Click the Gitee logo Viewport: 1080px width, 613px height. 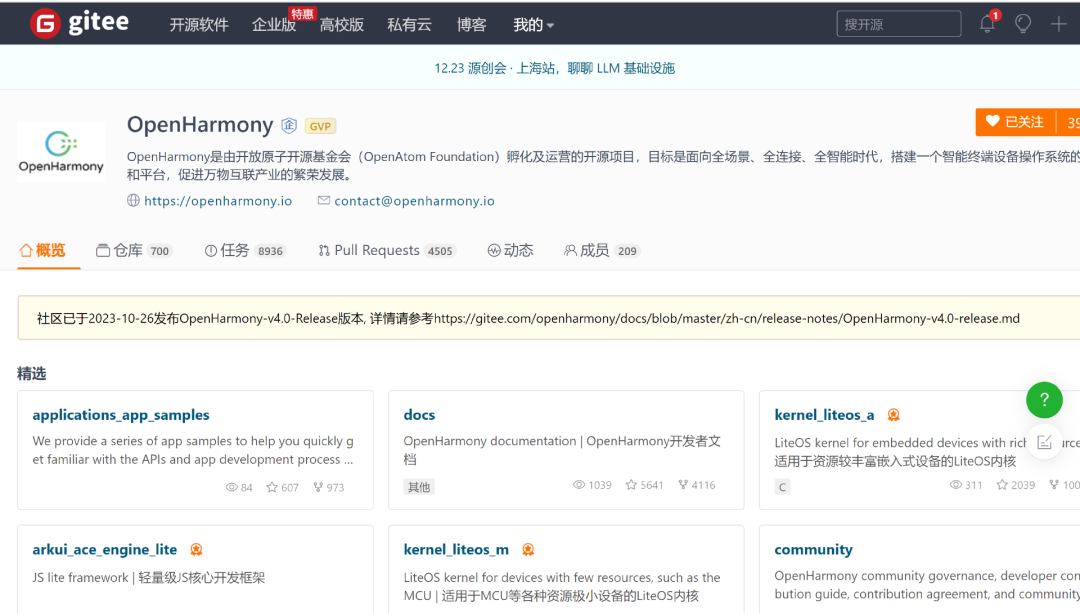click(x=79, y=23)
